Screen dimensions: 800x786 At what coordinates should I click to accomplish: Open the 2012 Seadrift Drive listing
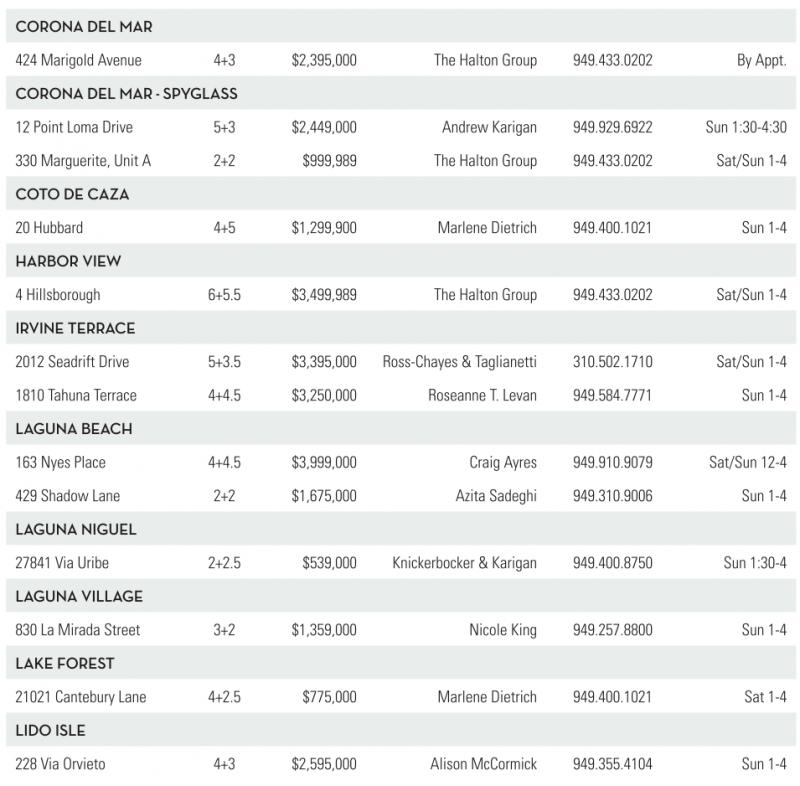tap(72, 362)
